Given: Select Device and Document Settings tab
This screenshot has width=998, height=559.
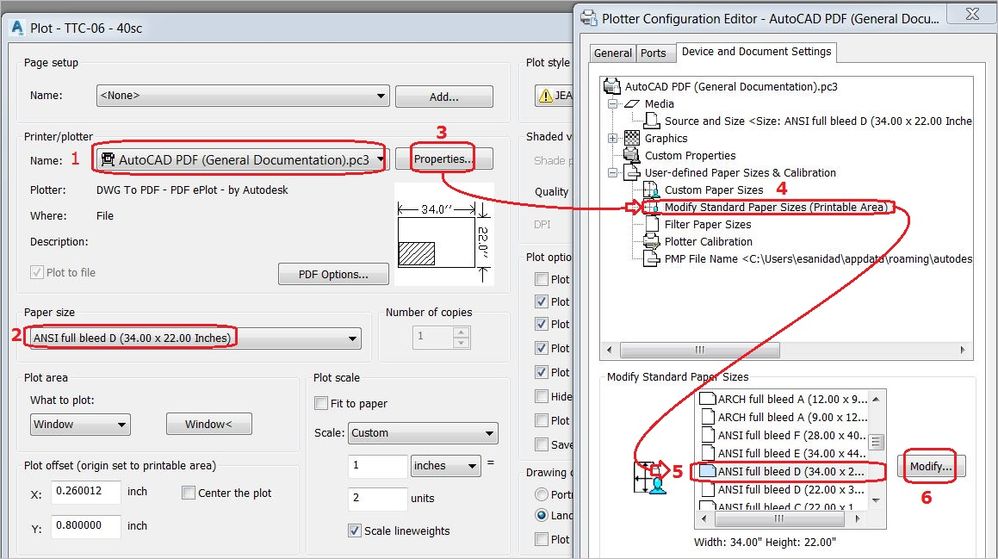Looking at the screenshot, I should [x=756, y=52].
